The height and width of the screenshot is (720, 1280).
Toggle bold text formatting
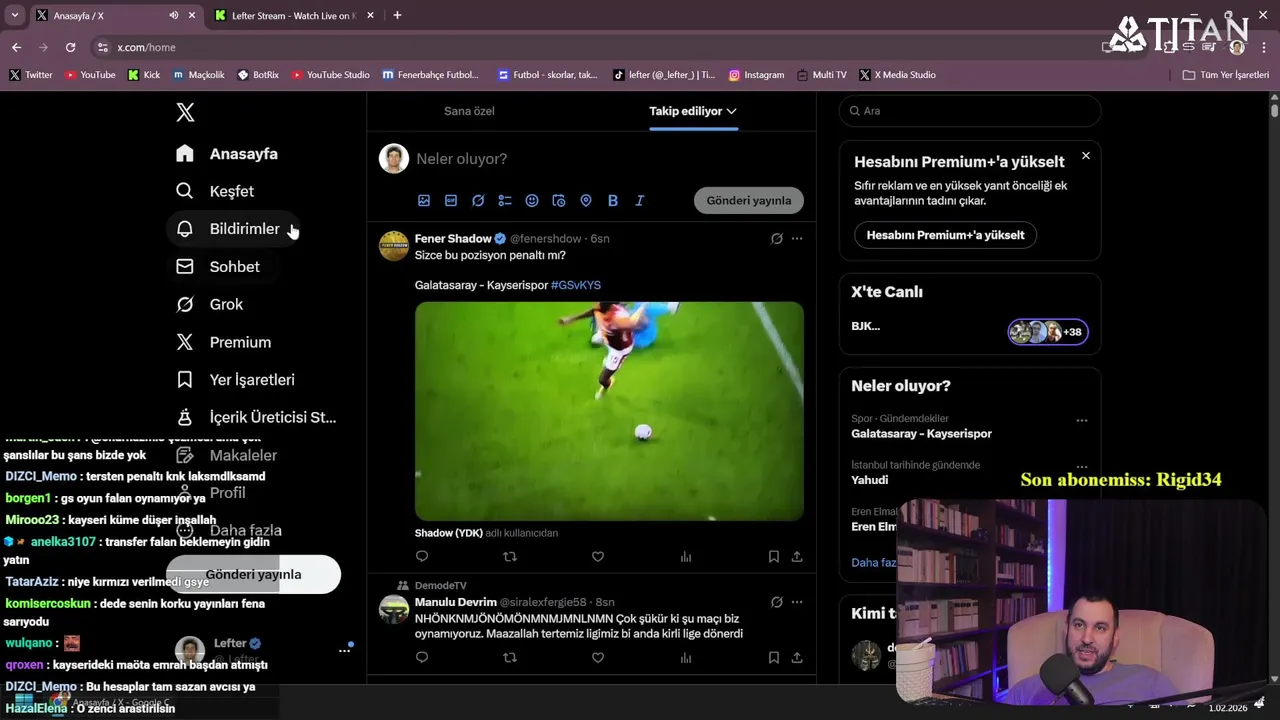[613, 201]
